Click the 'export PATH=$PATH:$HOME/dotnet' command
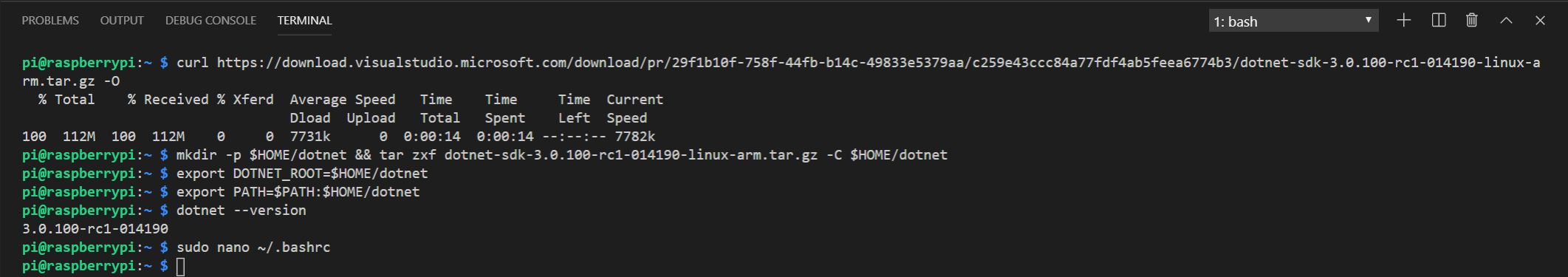Image resolution: width=1568 pixels, height=277 pixels. (x=298, y=192)
